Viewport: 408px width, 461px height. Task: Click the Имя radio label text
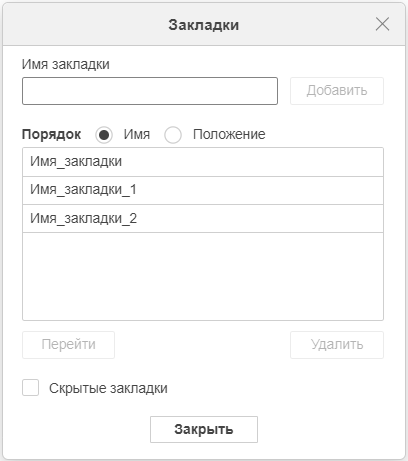point(137,134)
